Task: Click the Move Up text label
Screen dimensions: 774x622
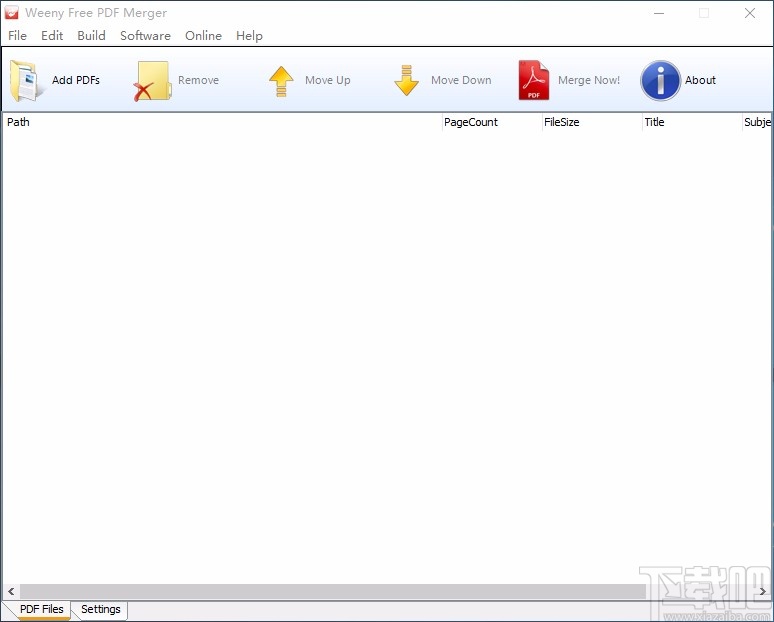Action: 328,80
